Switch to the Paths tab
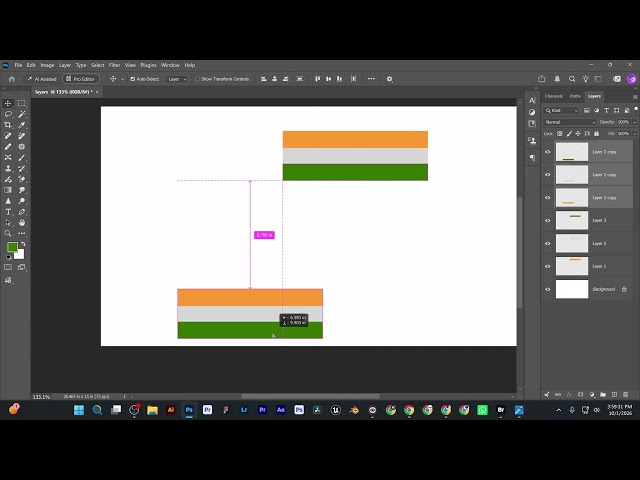The image size is (640, 480). coord(575,96)
